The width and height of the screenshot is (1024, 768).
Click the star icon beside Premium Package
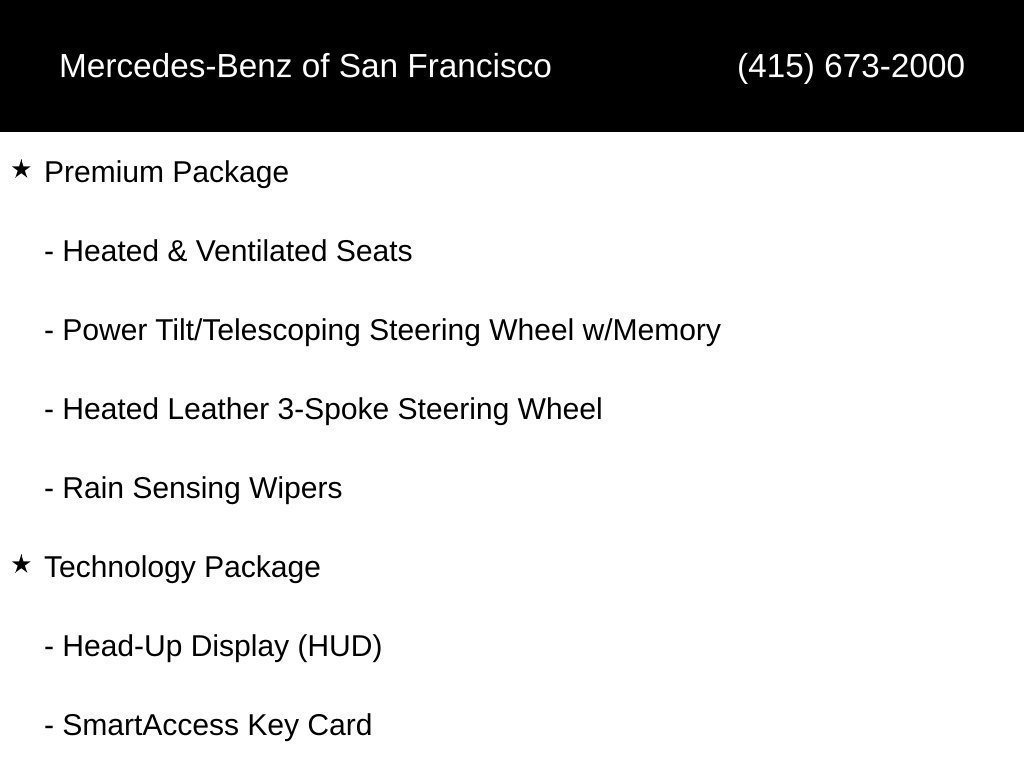click(21, 170)
